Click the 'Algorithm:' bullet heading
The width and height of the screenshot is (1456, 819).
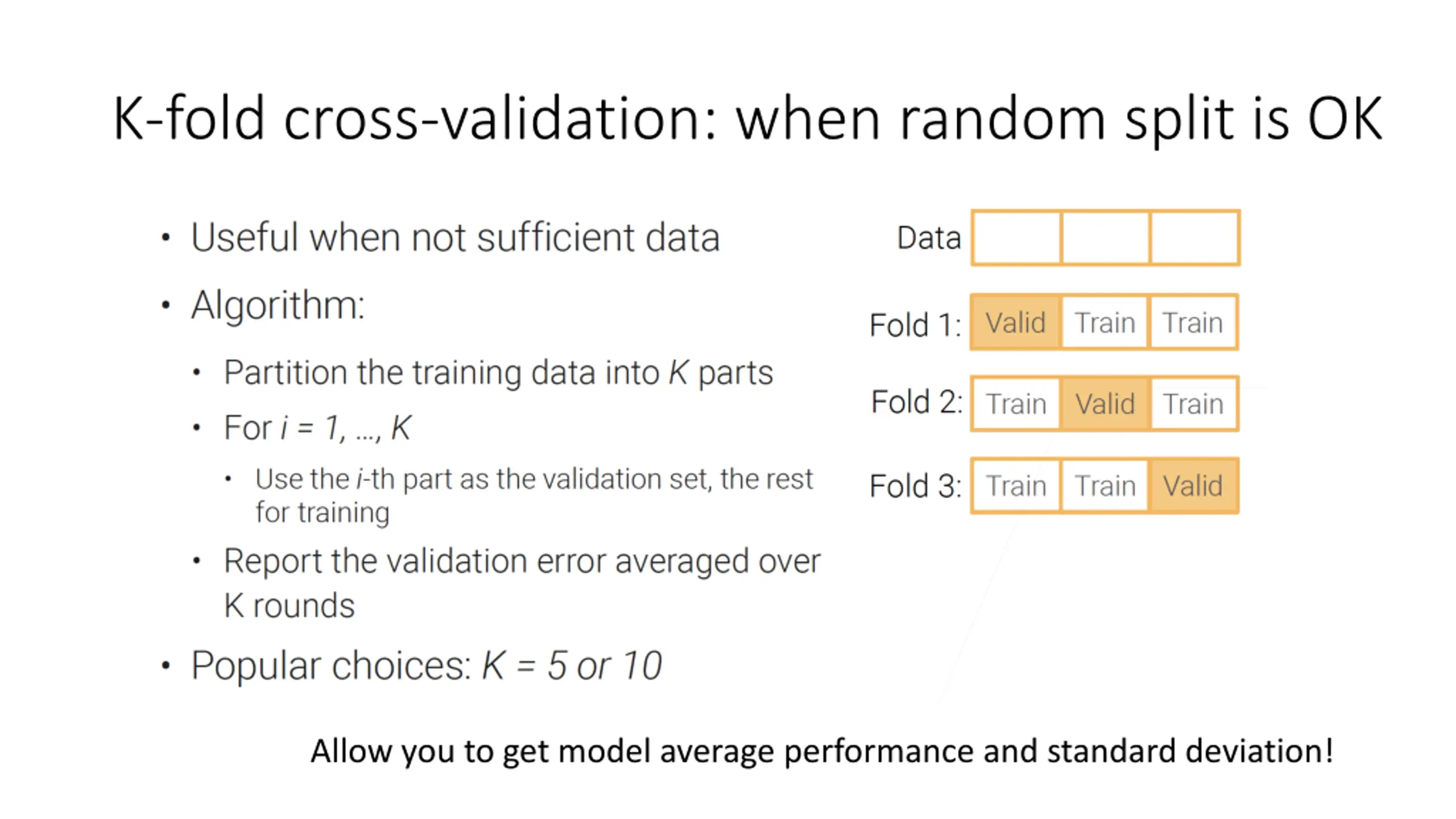[278, 305]
